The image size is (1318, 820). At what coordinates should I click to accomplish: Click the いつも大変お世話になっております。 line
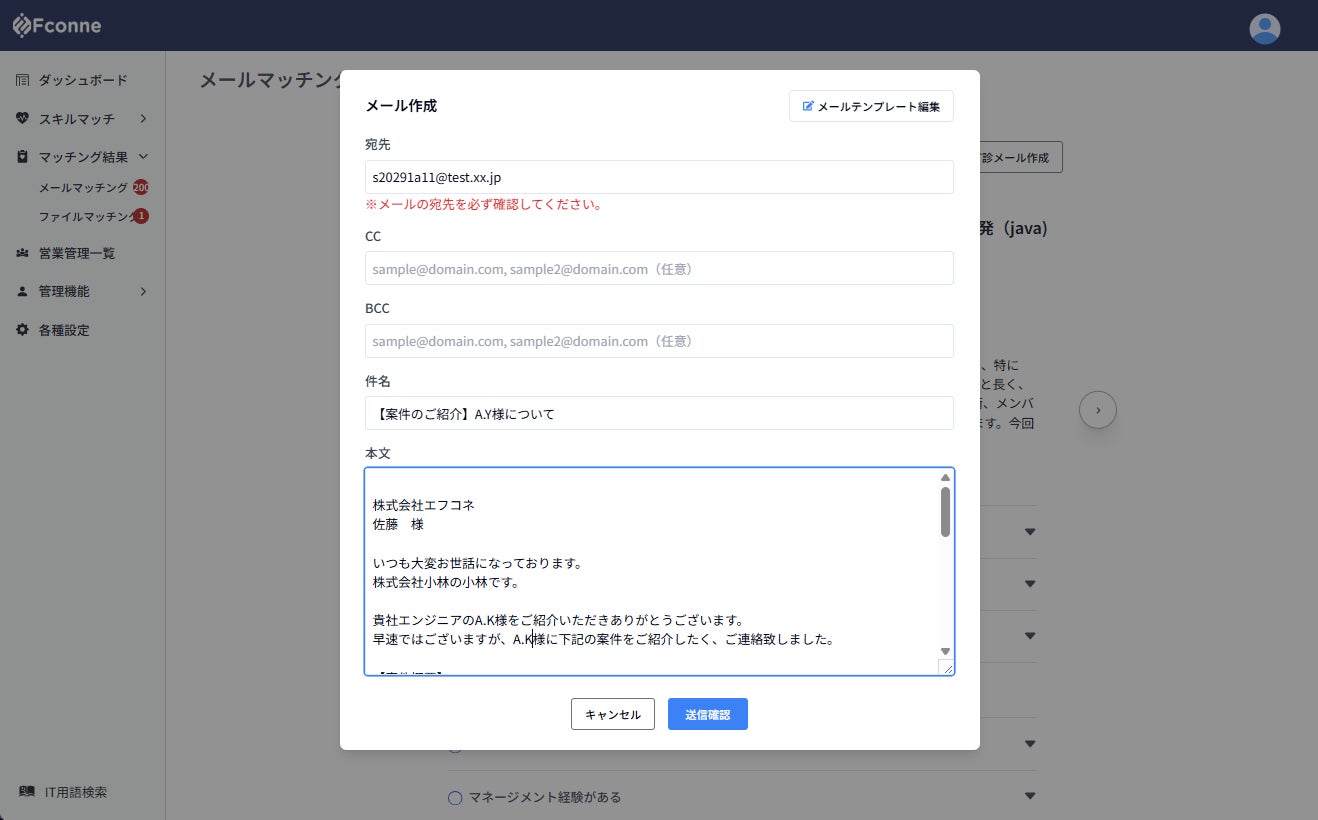pyautogui.click(x=477, y=563)
